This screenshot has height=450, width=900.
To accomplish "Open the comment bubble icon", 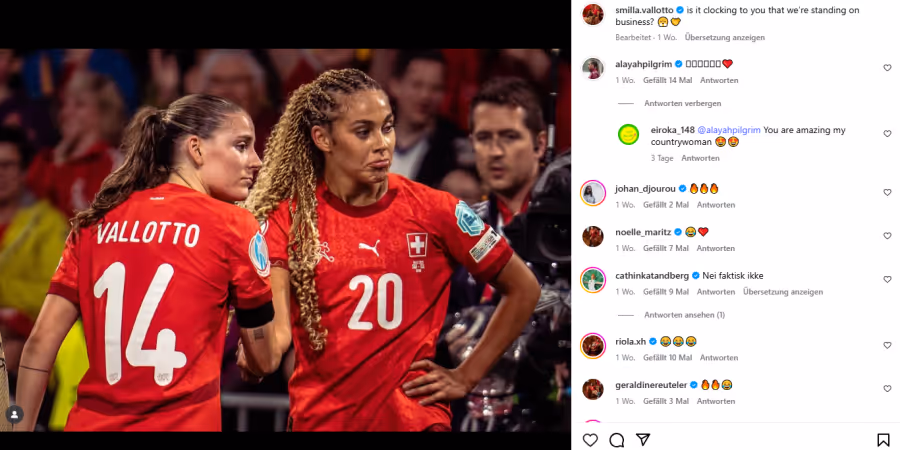I will pyautogui.click(x=616, y=440).
